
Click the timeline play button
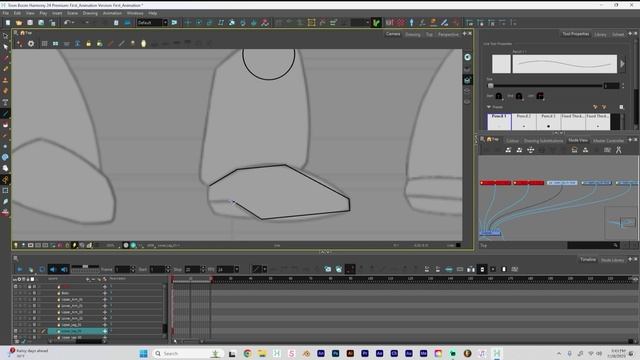point(20,269)
